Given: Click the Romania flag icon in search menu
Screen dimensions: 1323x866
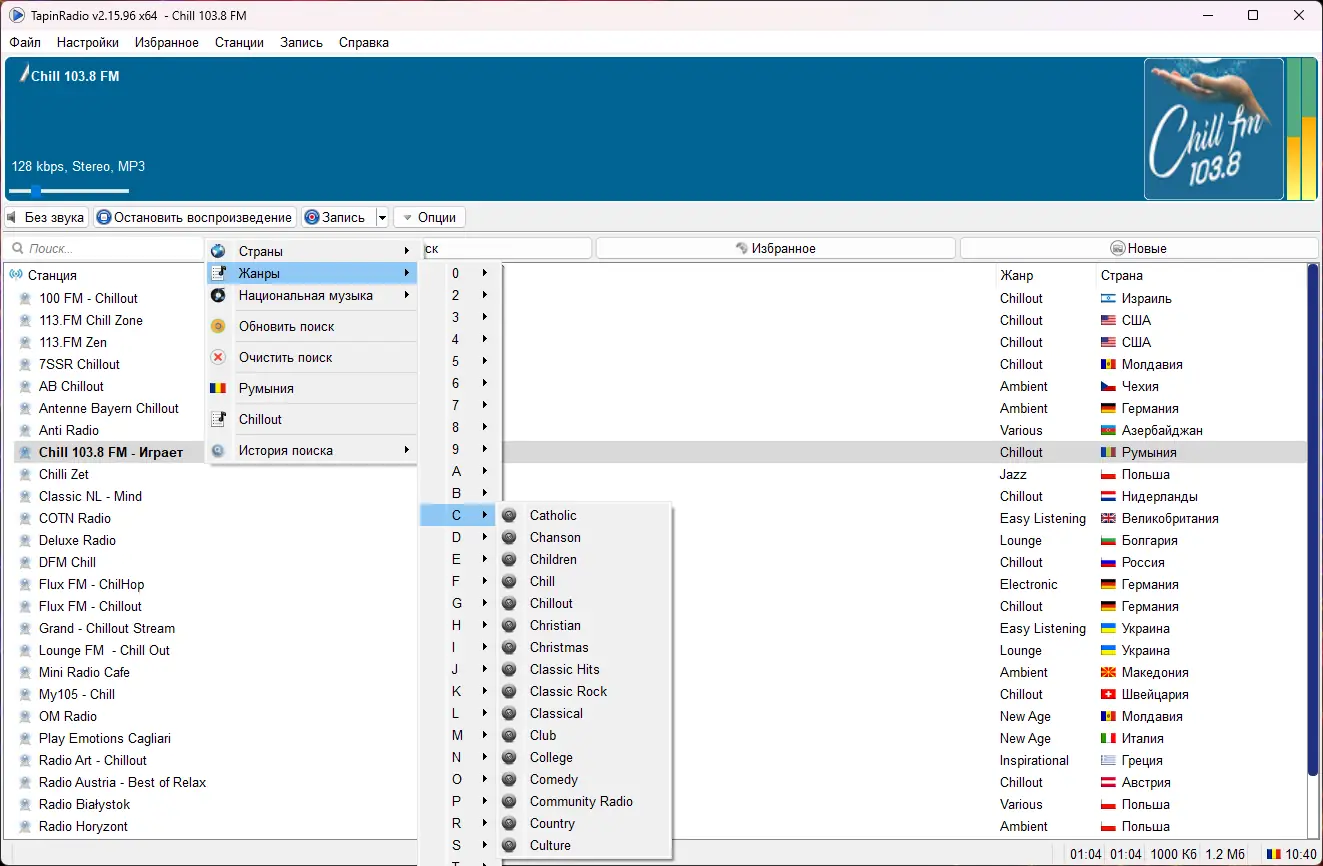Looking at the screenshot, I should pos(218,388).
